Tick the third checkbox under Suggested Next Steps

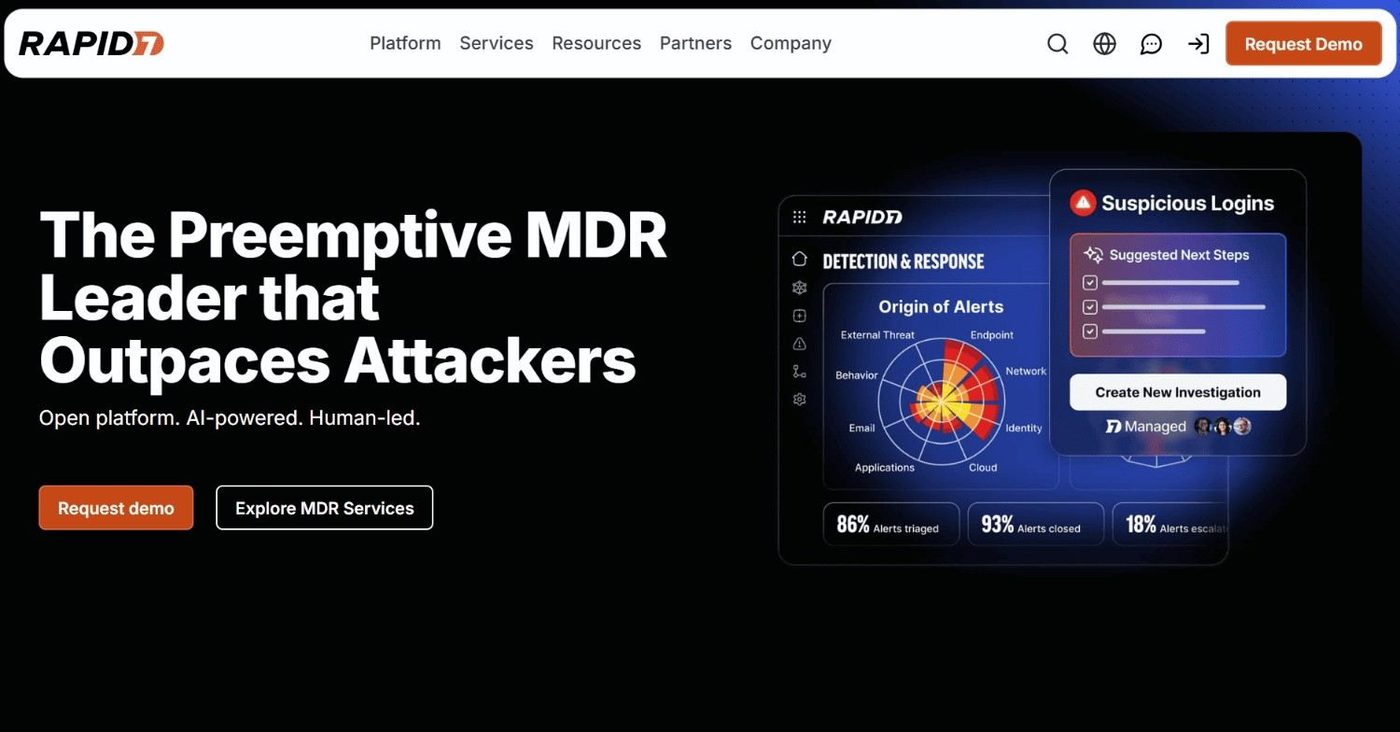(x=1090, y=331)
